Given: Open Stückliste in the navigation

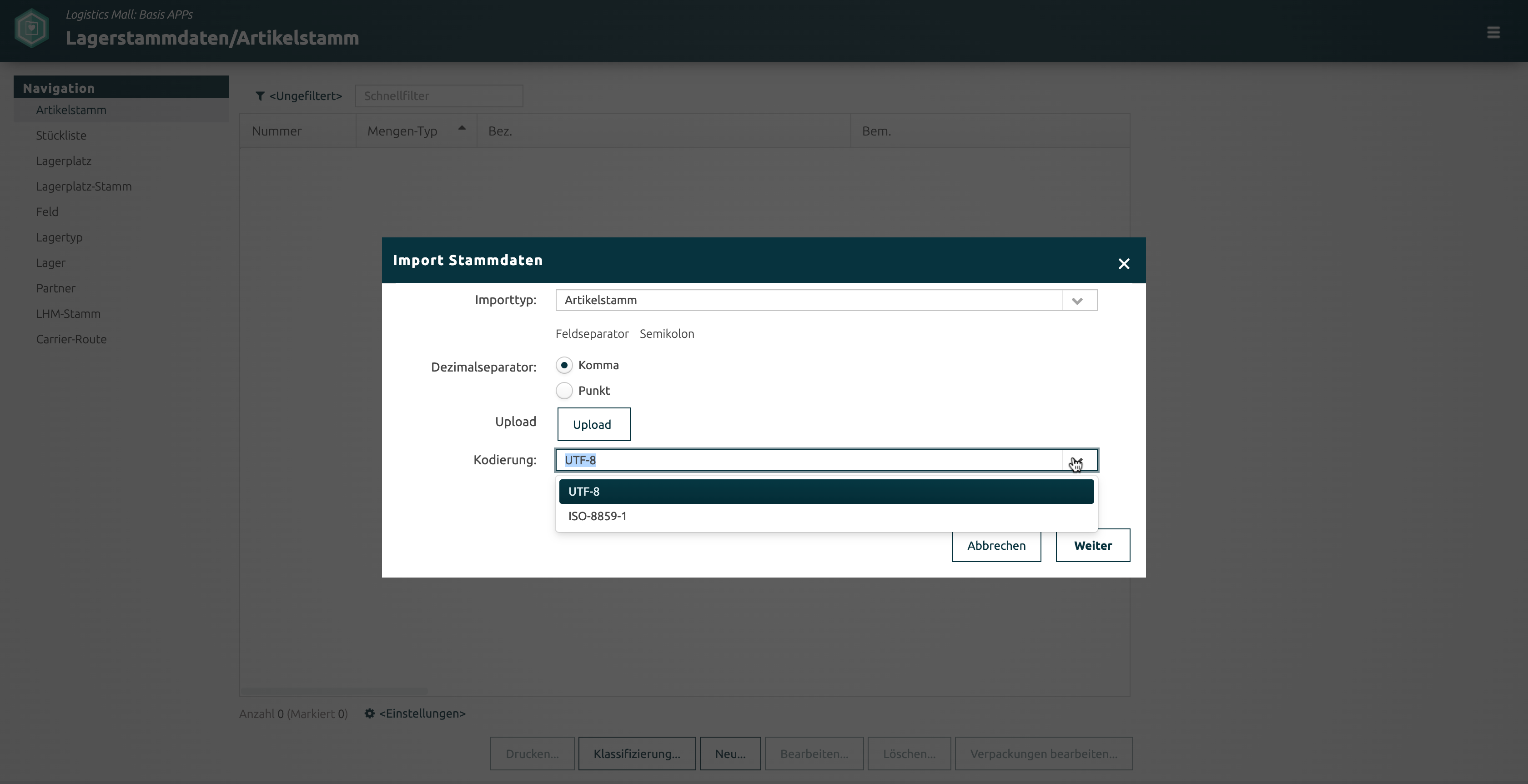Looking at the screenshot, I should [61, 135].
